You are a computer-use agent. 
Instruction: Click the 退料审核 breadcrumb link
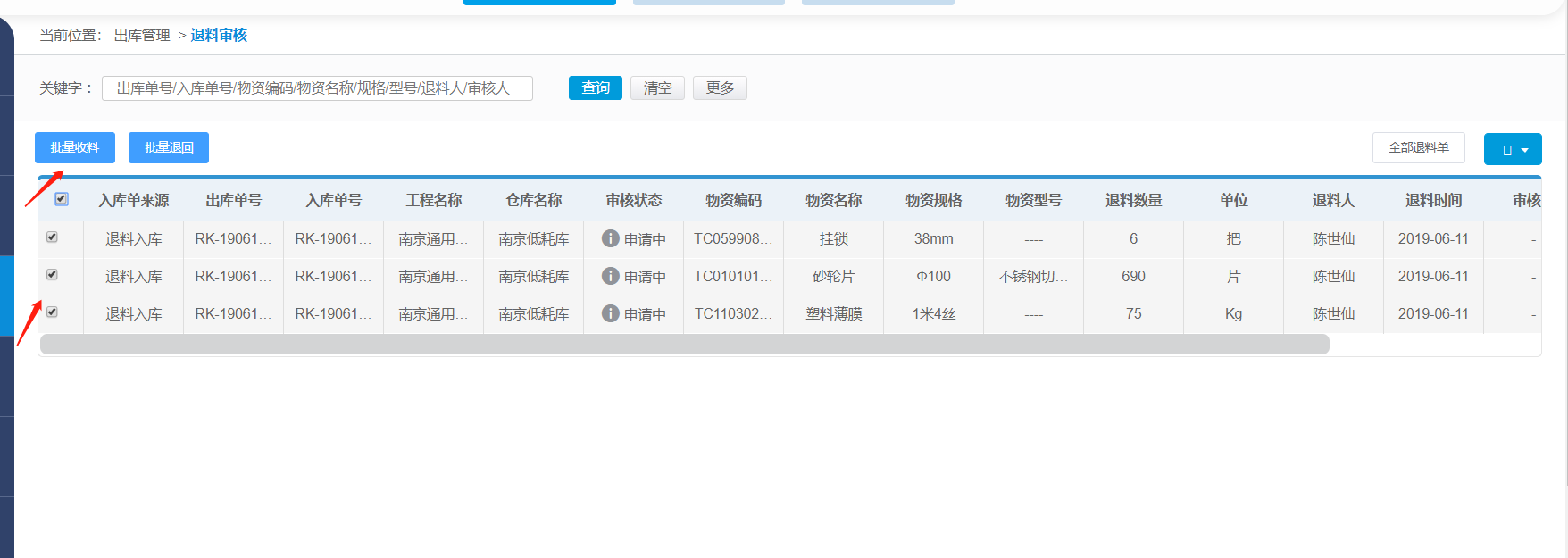point(219,36)
